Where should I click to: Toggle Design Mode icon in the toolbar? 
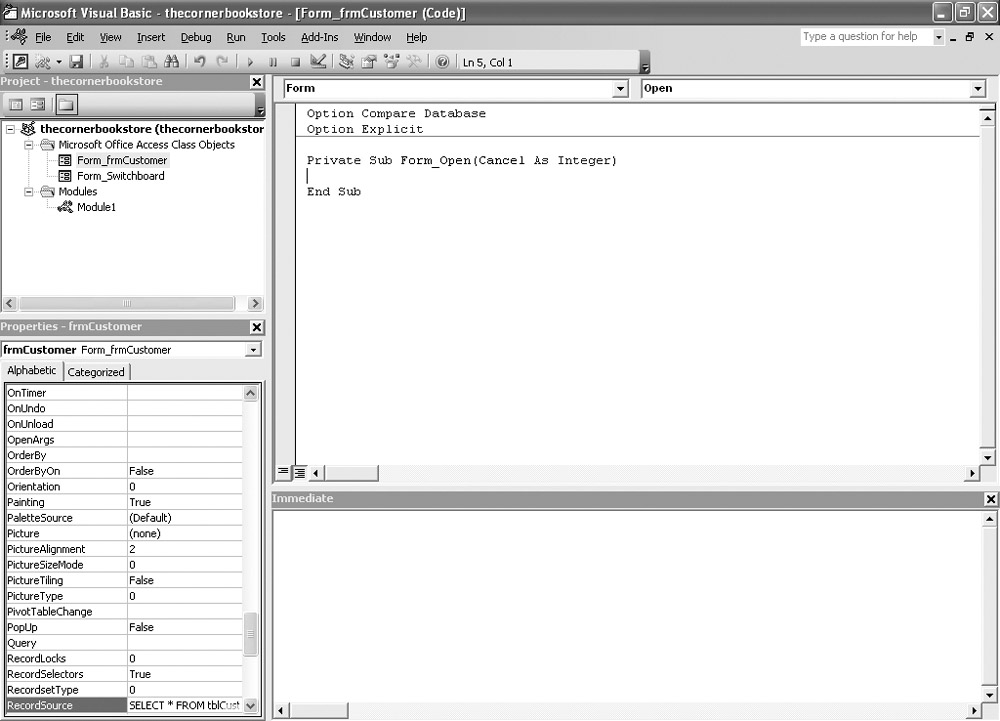pyautogui.click(x=318, y=62)
